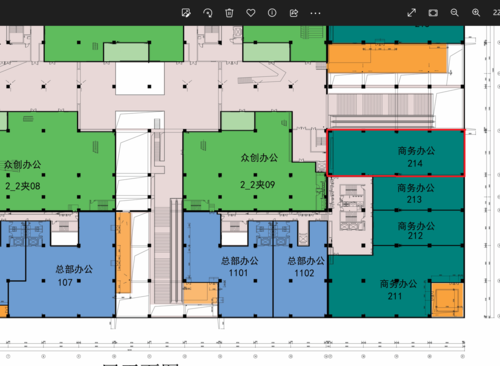500x366 pixels.
Task: Click the 众创办公 2_2夹09 label
Action: (x=259, y=171)
